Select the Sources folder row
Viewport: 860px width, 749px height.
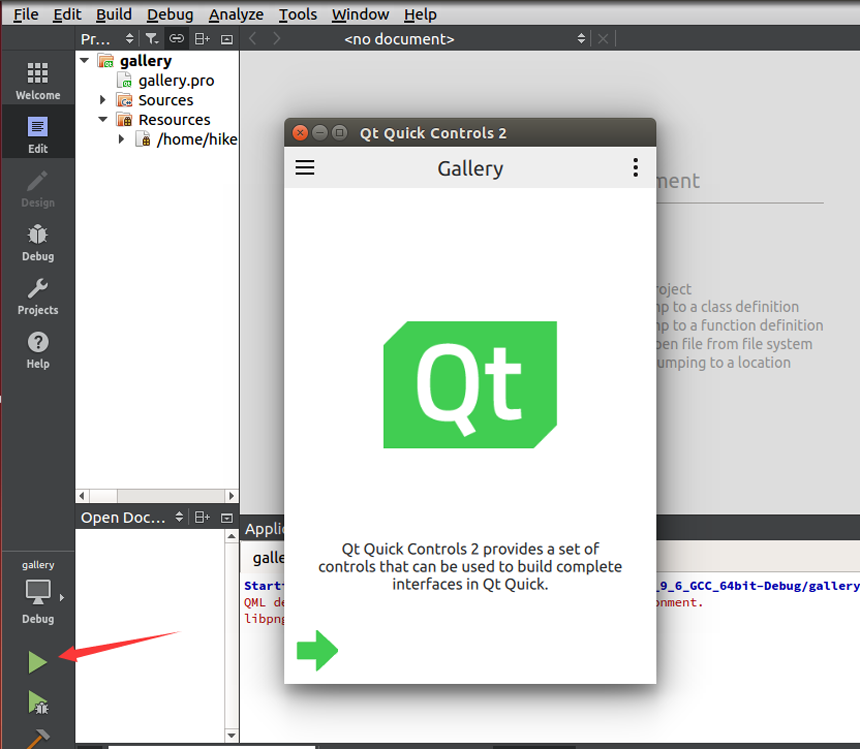coord(155,100)
